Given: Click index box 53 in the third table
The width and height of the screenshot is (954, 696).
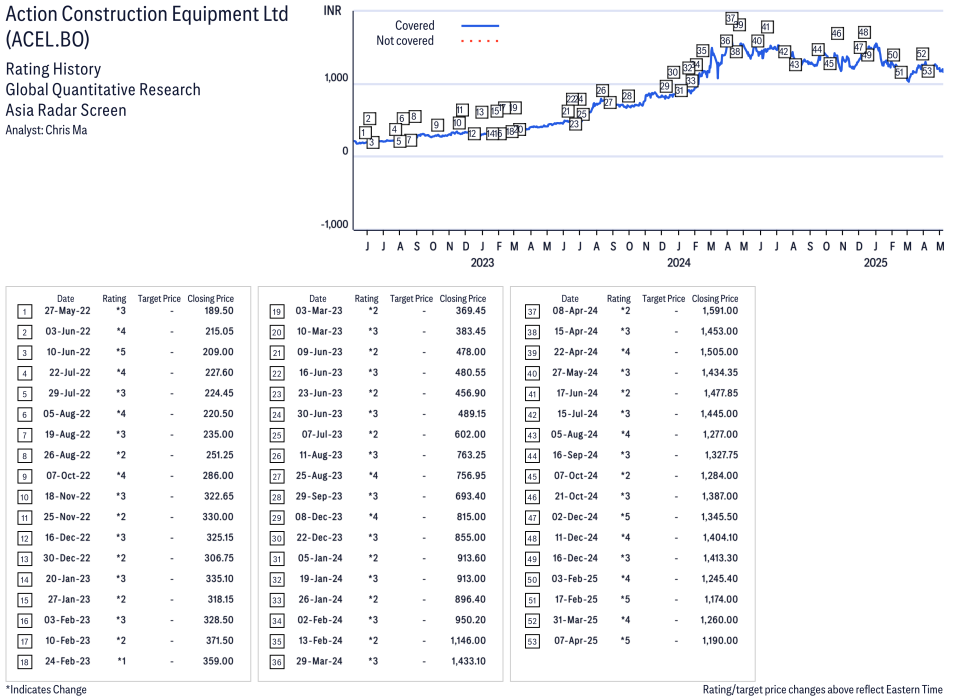Looking at the screenshot, I should pyautogui.click(x=532, y=642).
